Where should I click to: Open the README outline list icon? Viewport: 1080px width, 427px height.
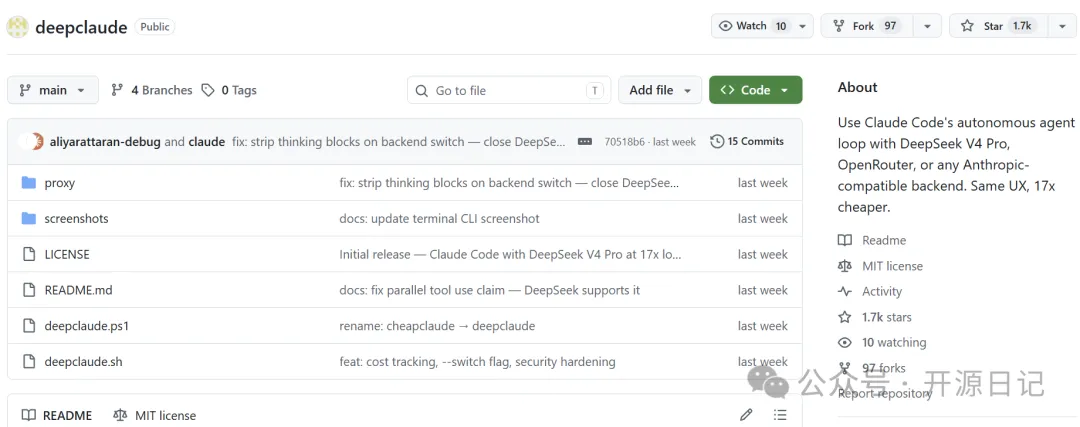click(x=780, y=415)
